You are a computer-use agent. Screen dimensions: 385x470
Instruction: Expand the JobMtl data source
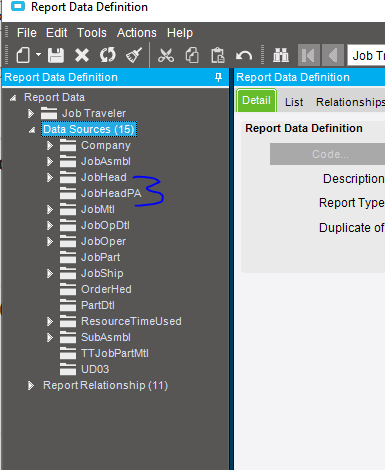point(50,209)
